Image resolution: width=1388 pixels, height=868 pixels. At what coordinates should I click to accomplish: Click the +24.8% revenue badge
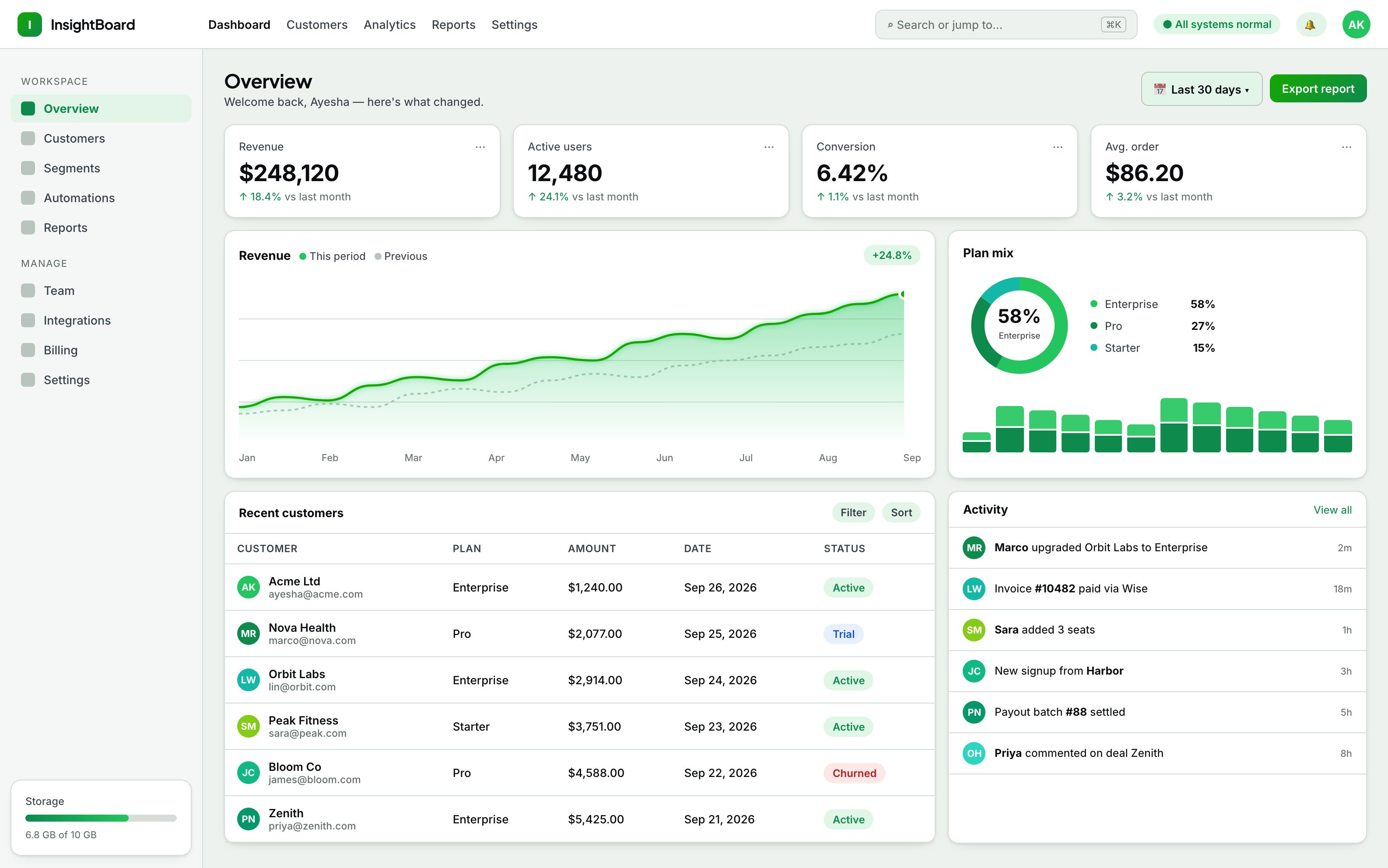point(891,255)
